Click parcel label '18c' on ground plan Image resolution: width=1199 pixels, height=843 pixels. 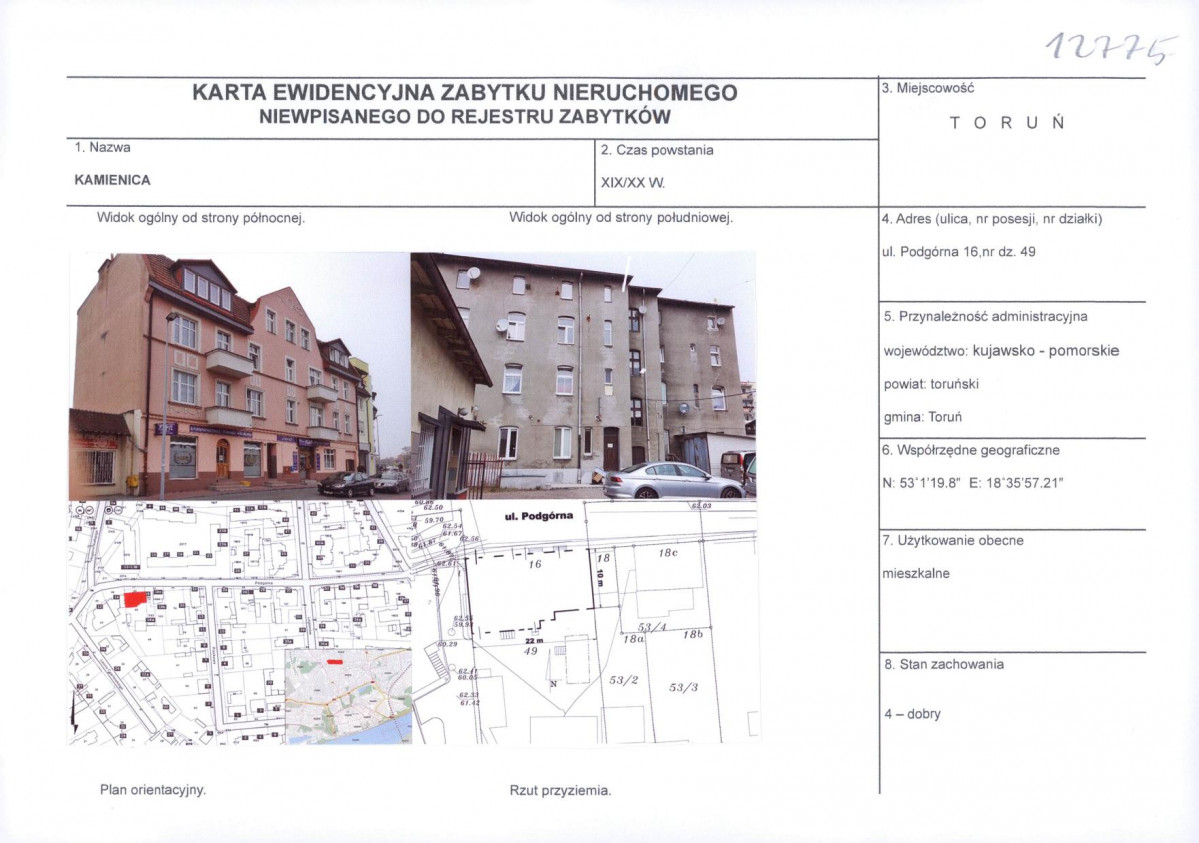(668, 552)
